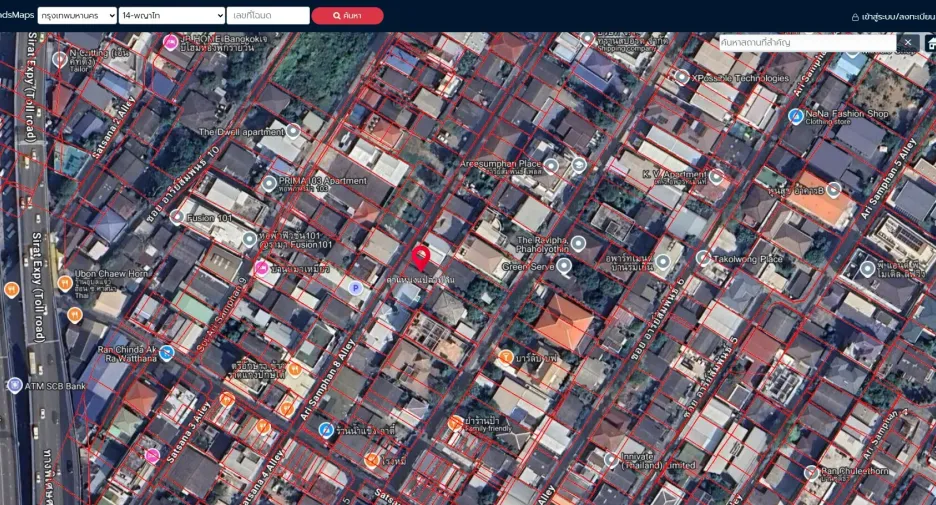Click the Shipping company map pin

click(x=587, y=39)
